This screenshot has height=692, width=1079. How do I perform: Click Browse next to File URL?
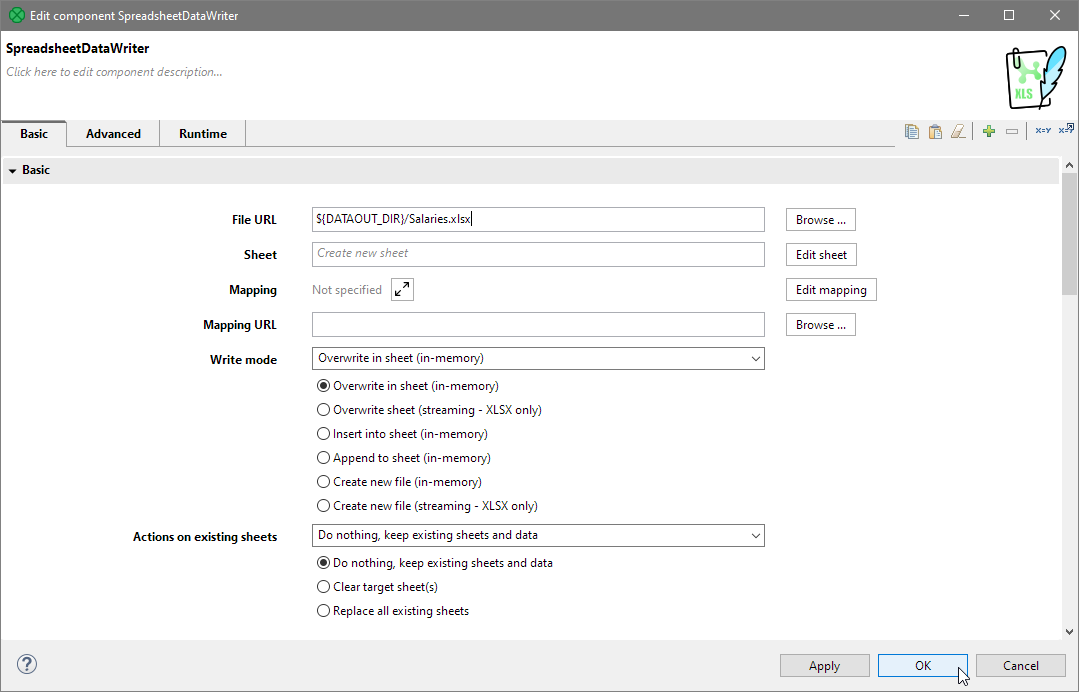pyautogui.click(x=820, y=220)
